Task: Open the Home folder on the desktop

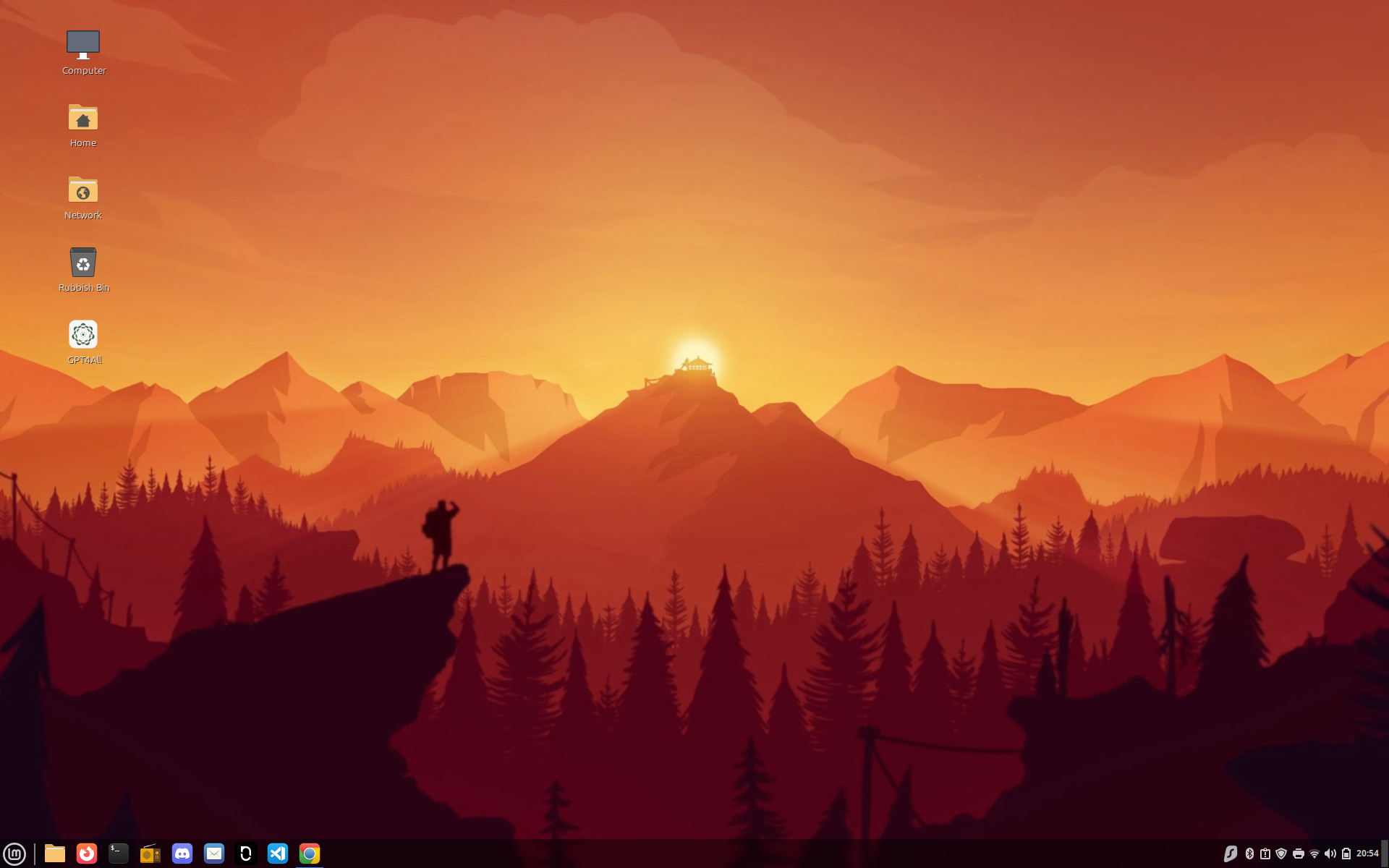Action: coord(83,119)
